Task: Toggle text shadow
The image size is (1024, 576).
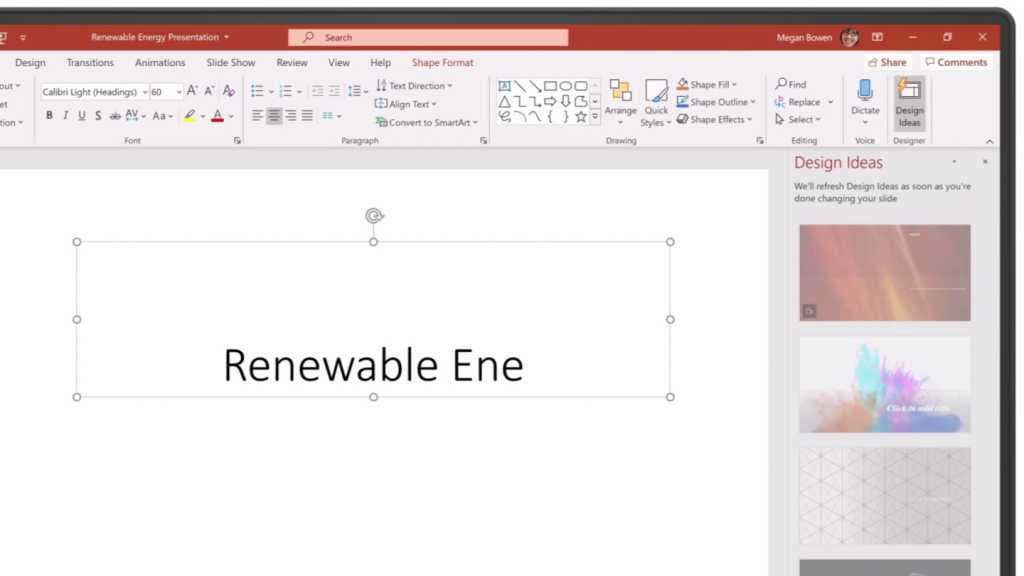Action: click(x=98, y=116)
